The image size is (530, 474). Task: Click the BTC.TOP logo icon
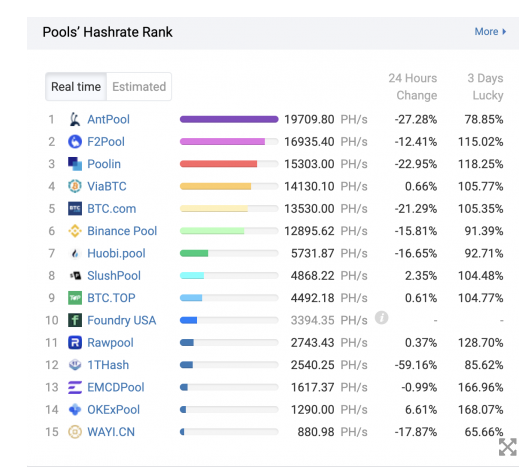75,298
